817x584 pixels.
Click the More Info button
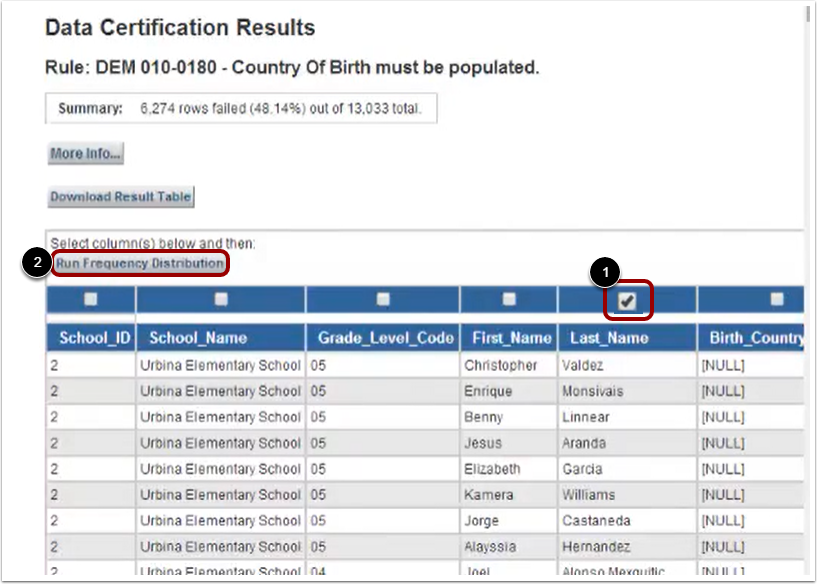point(85,154)
